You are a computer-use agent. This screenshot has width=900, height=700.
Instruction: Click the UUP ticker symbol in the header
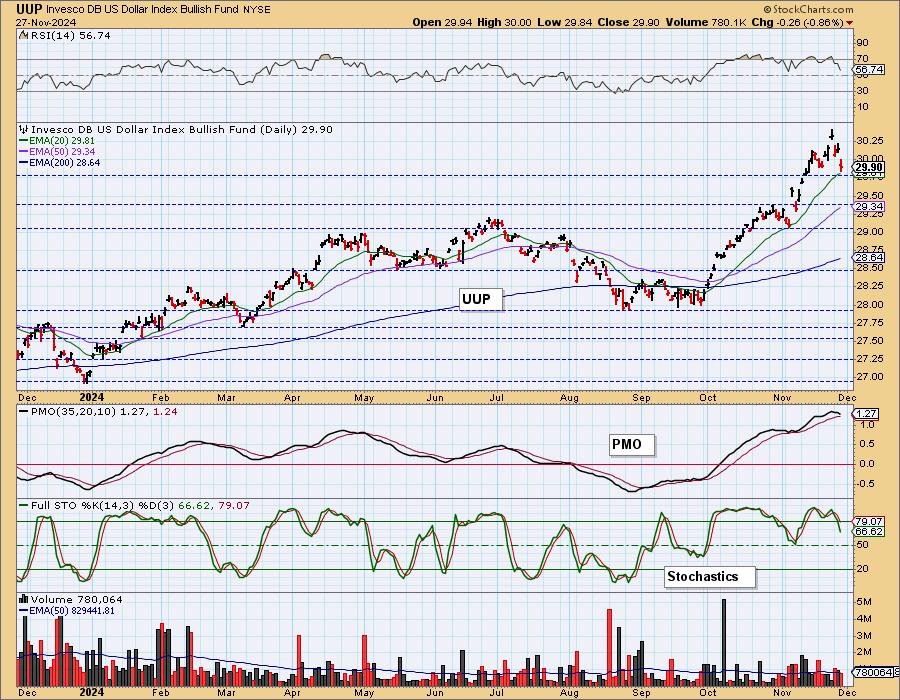click(29, 9)
